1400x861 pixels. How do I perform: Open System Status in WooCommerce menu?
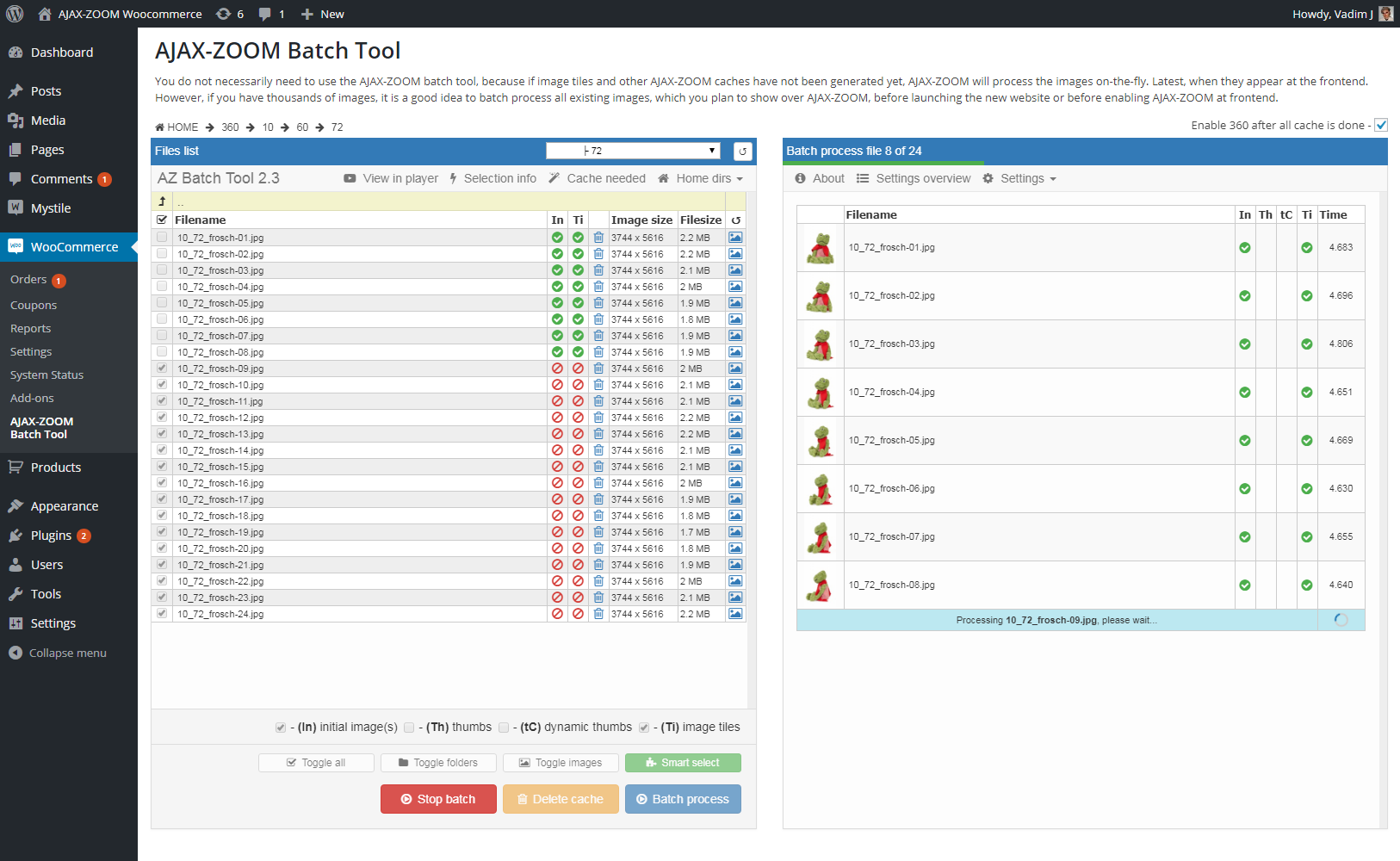[46, 375]
